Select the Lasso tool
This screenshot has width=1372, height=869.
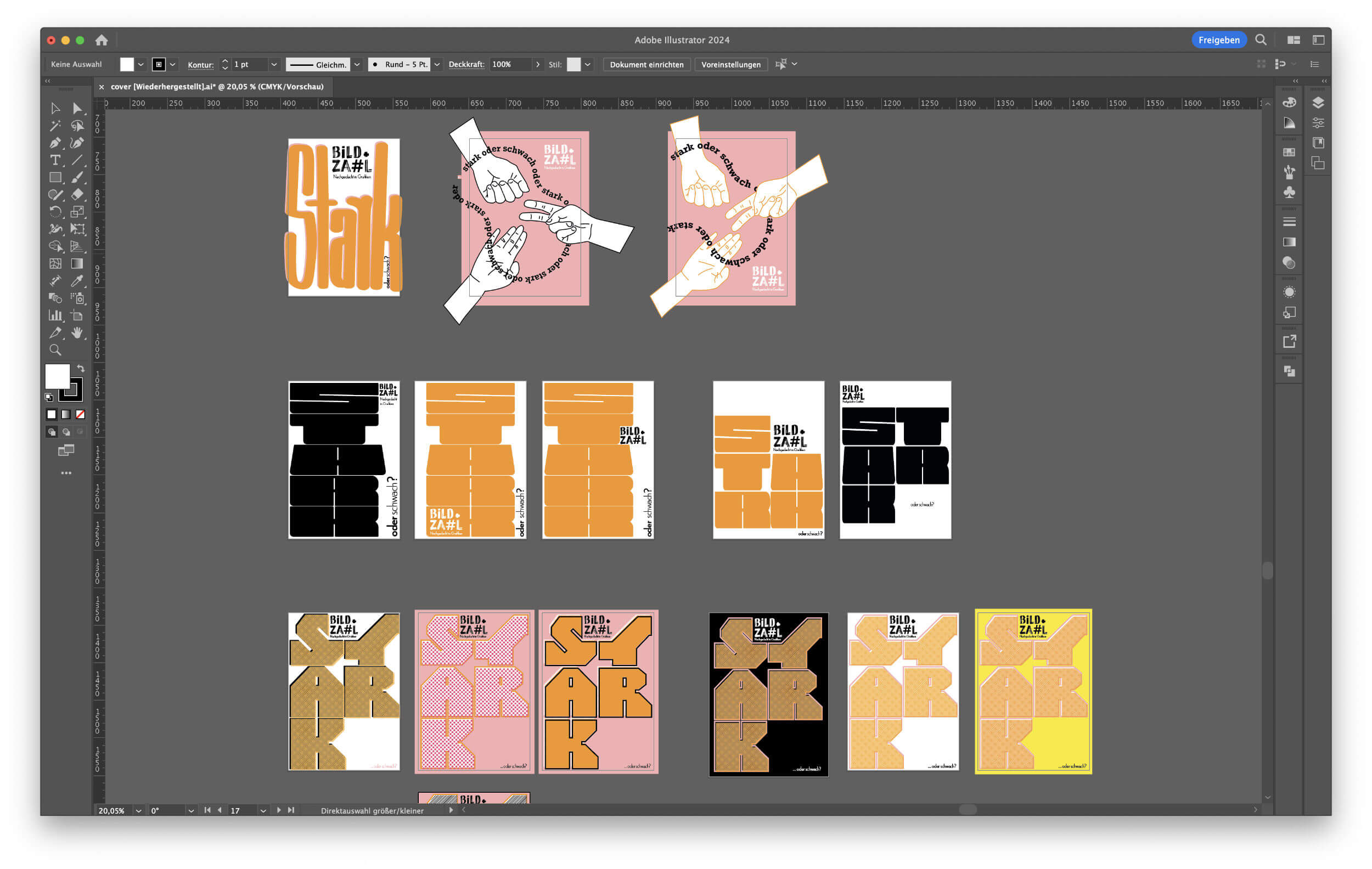coord(77,126)
